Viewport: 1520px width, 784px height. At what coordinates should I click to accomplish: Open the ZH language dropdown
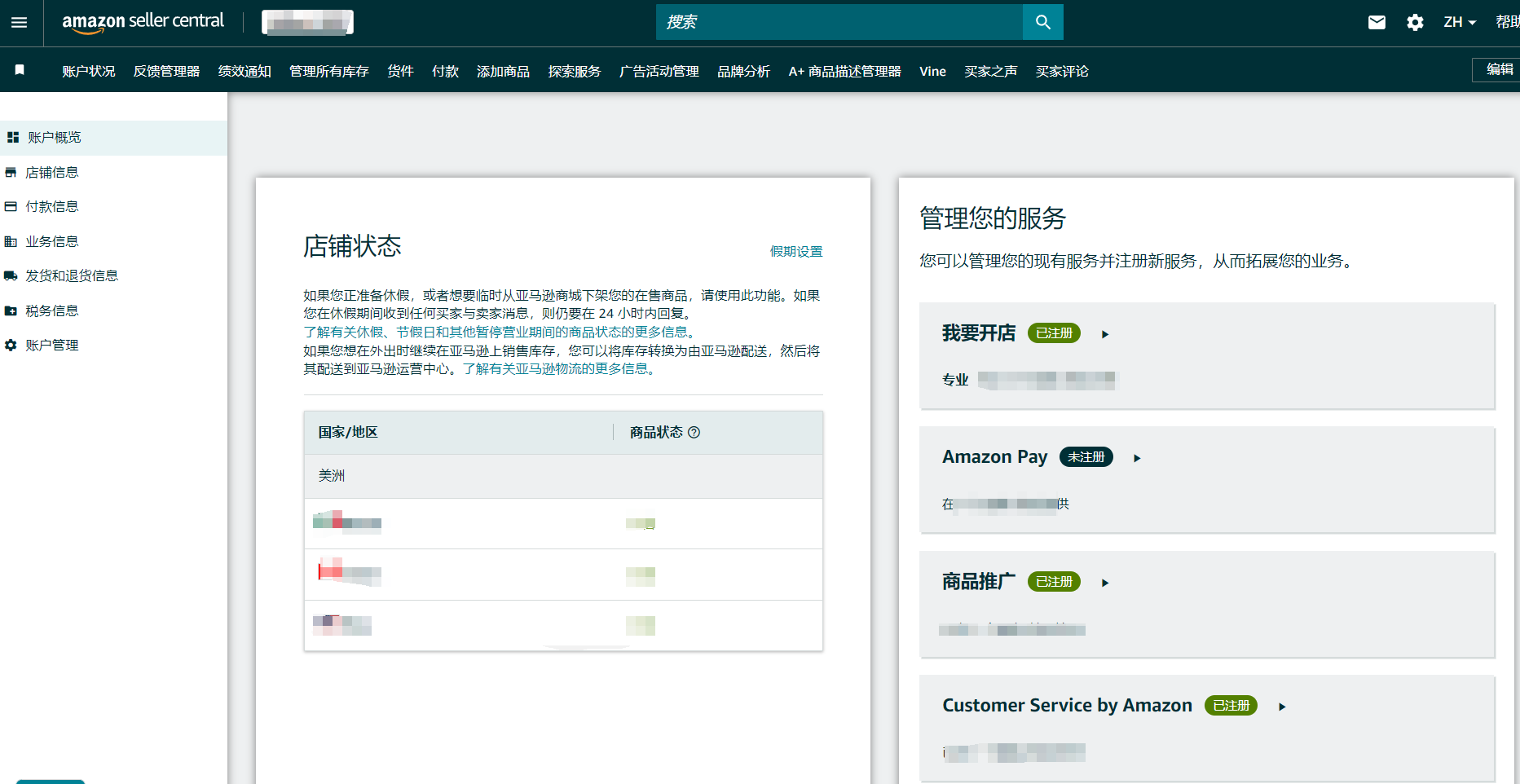coord(1460,22)
